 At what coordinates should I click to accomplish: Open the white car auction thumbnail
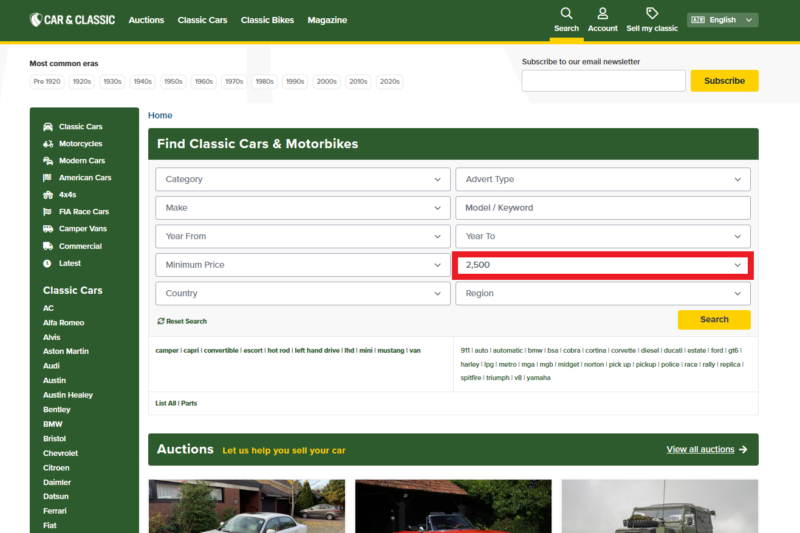pos(247,506)
